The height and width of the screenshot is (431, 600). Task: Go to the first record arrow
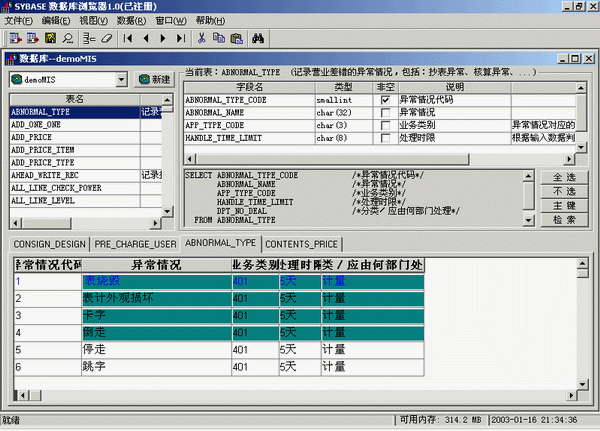point(128,38)
